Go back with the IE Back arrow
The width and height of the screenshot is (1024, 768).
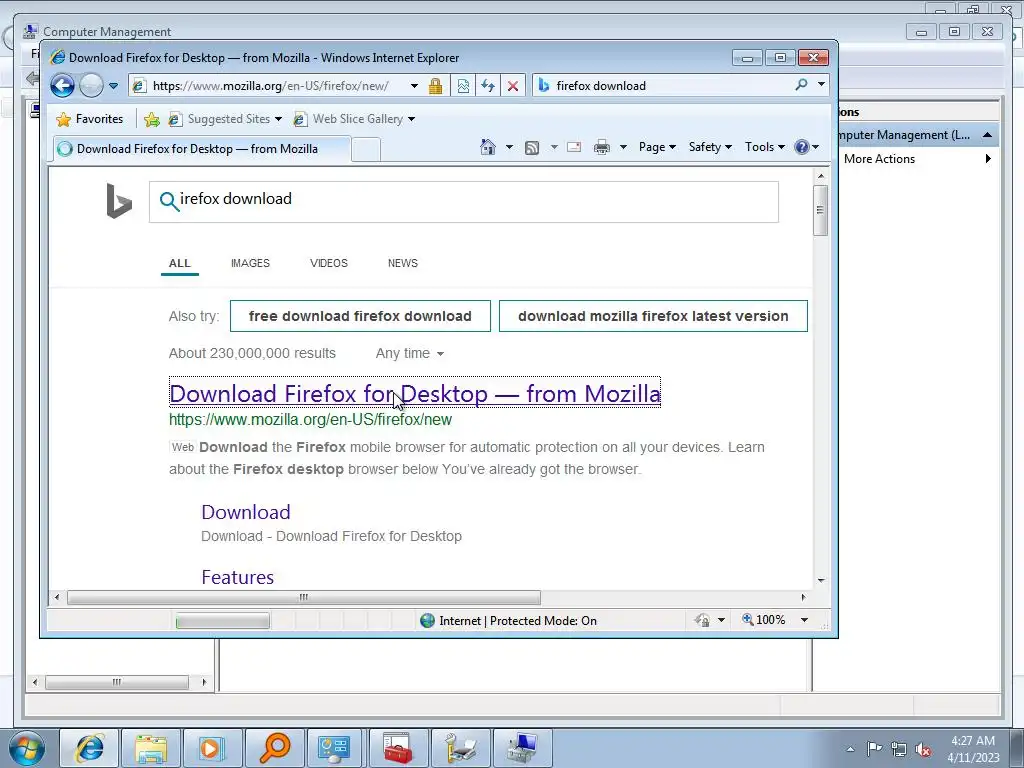coord(62,86)
